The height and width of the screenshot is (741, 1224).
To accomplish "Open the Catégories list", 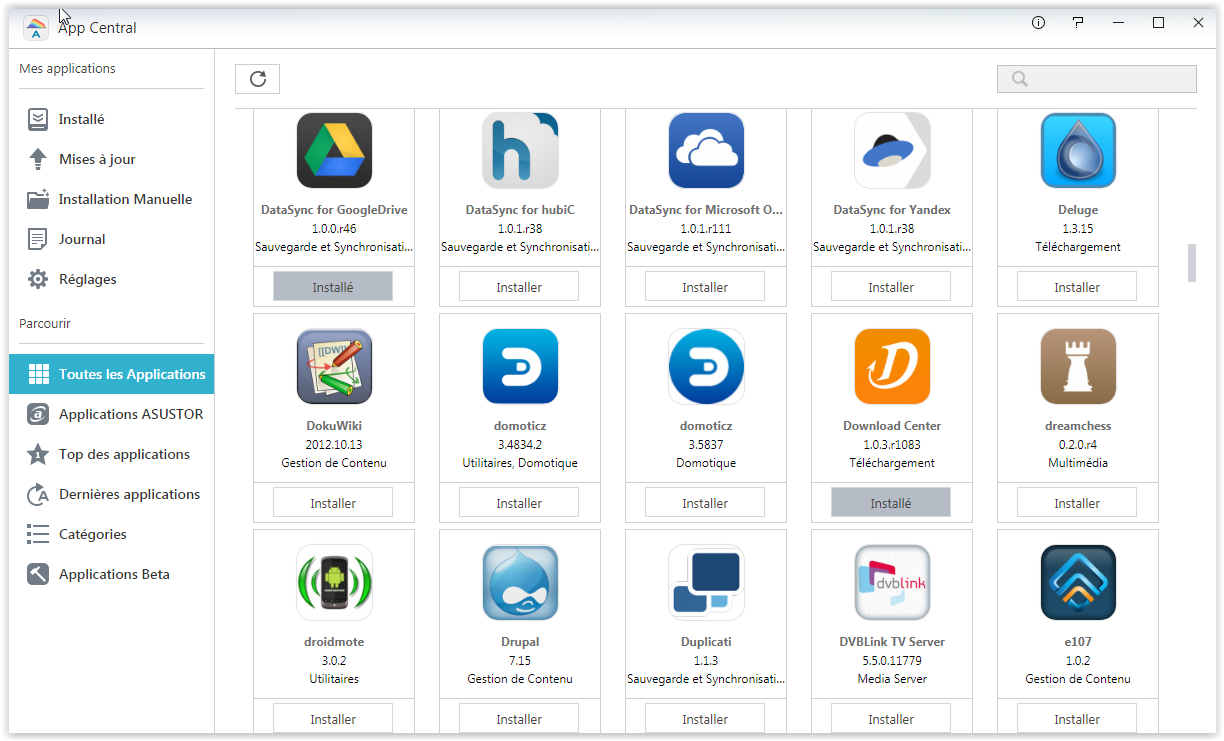I will click(111, 534).
